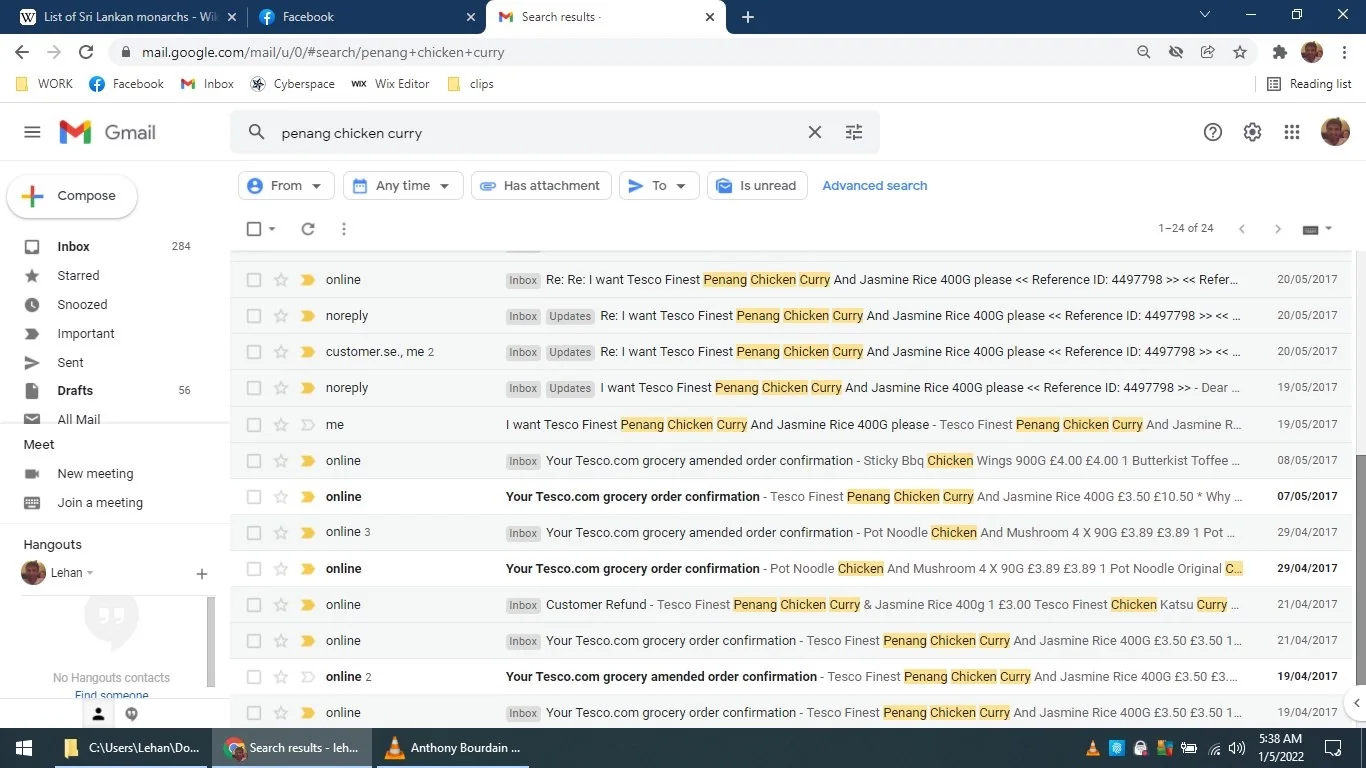The width and height of the screenshot is (1366, 768).
Task: Open the Windows Start menu
Action: pos(23,748)
